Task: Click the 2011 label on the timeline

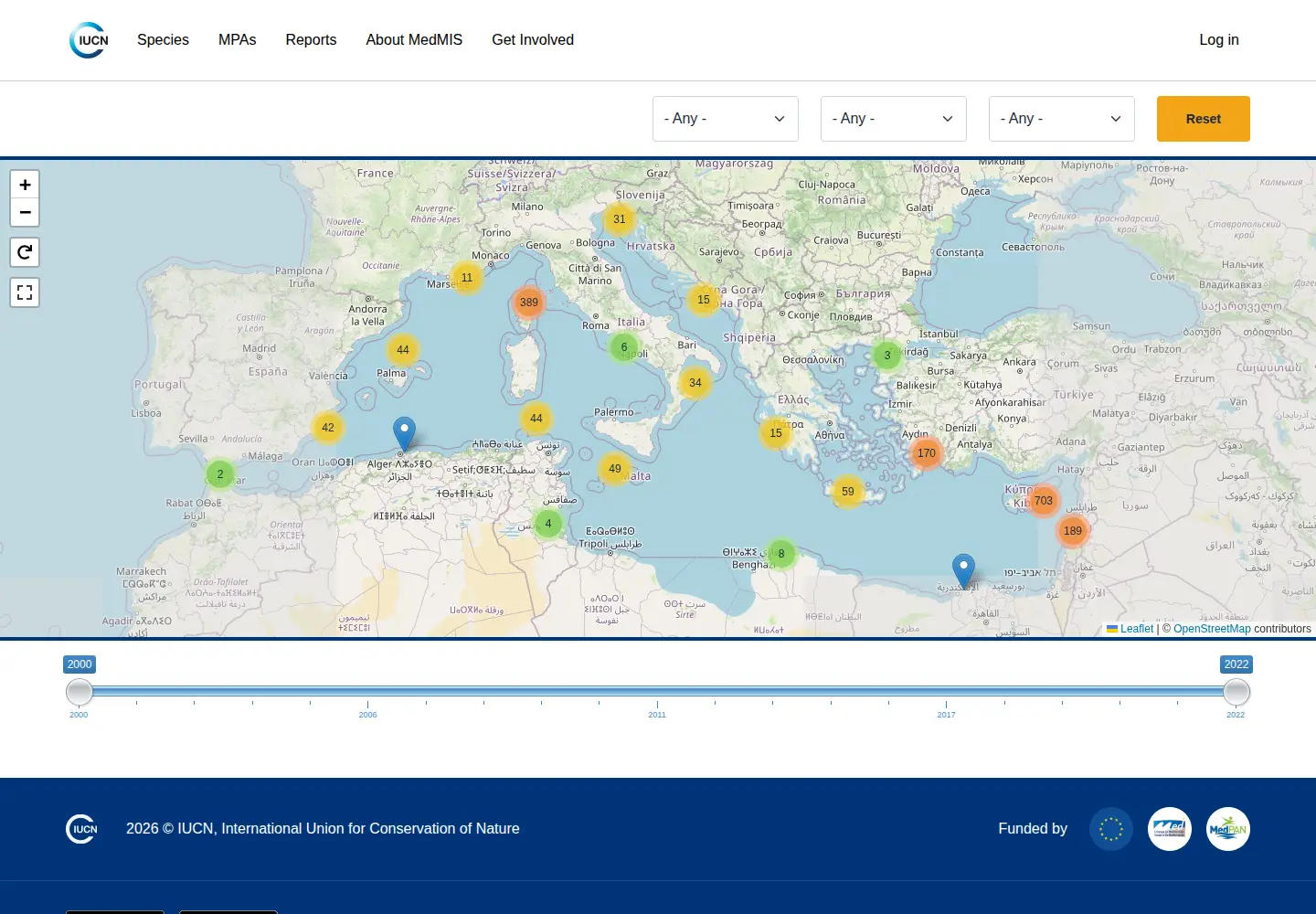Action: [657, 715]
